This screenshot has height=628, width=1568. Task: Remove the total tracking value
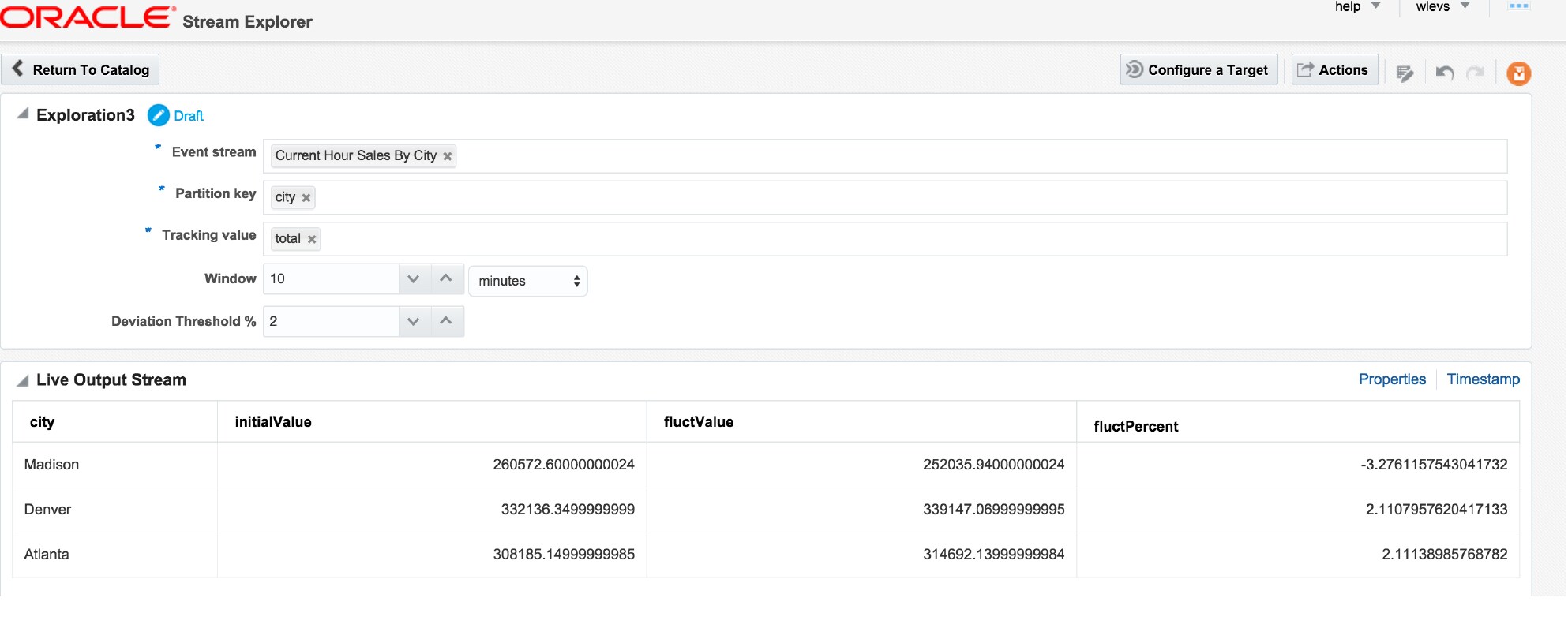click(312, 239)
